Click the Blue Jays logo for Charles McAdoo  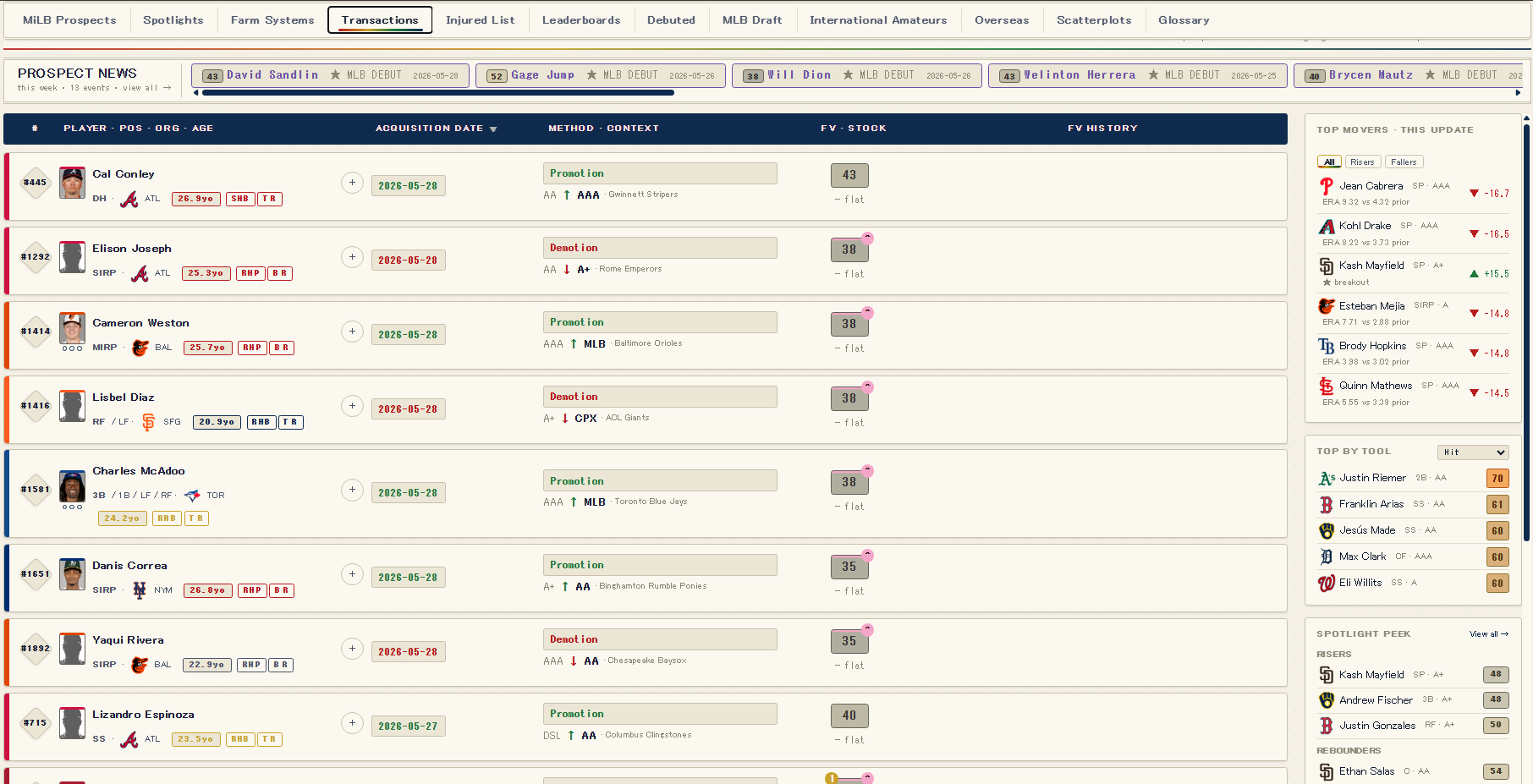pyautogui.click(x=192, y=496)
